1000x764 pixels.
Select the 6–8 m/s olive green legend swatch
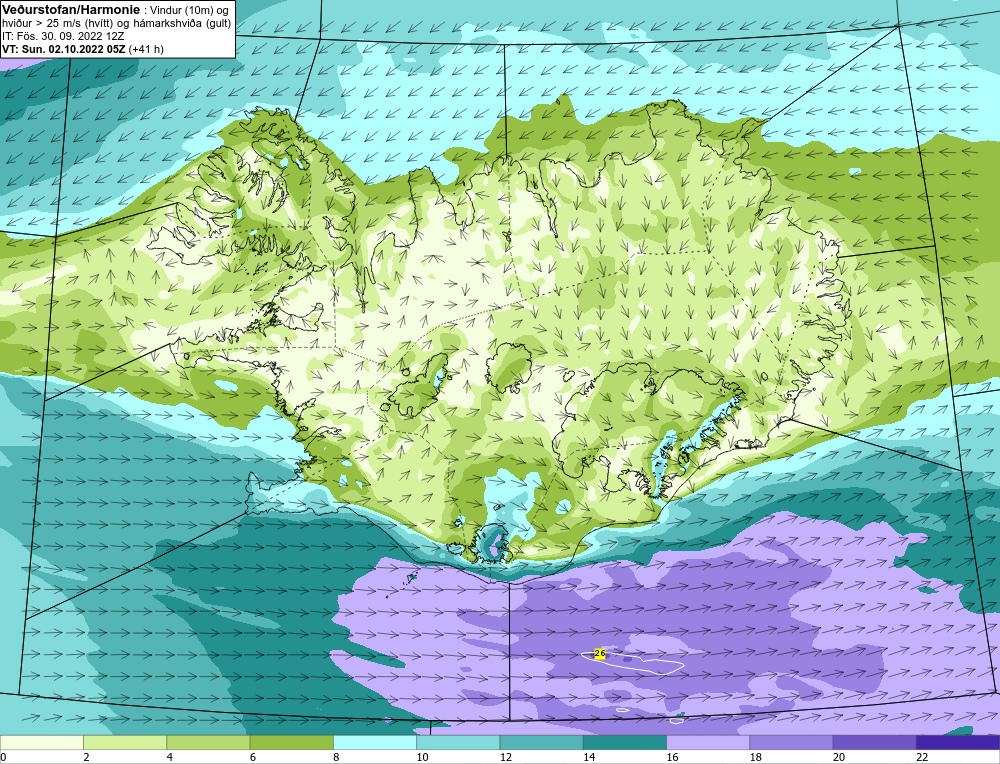291,743
